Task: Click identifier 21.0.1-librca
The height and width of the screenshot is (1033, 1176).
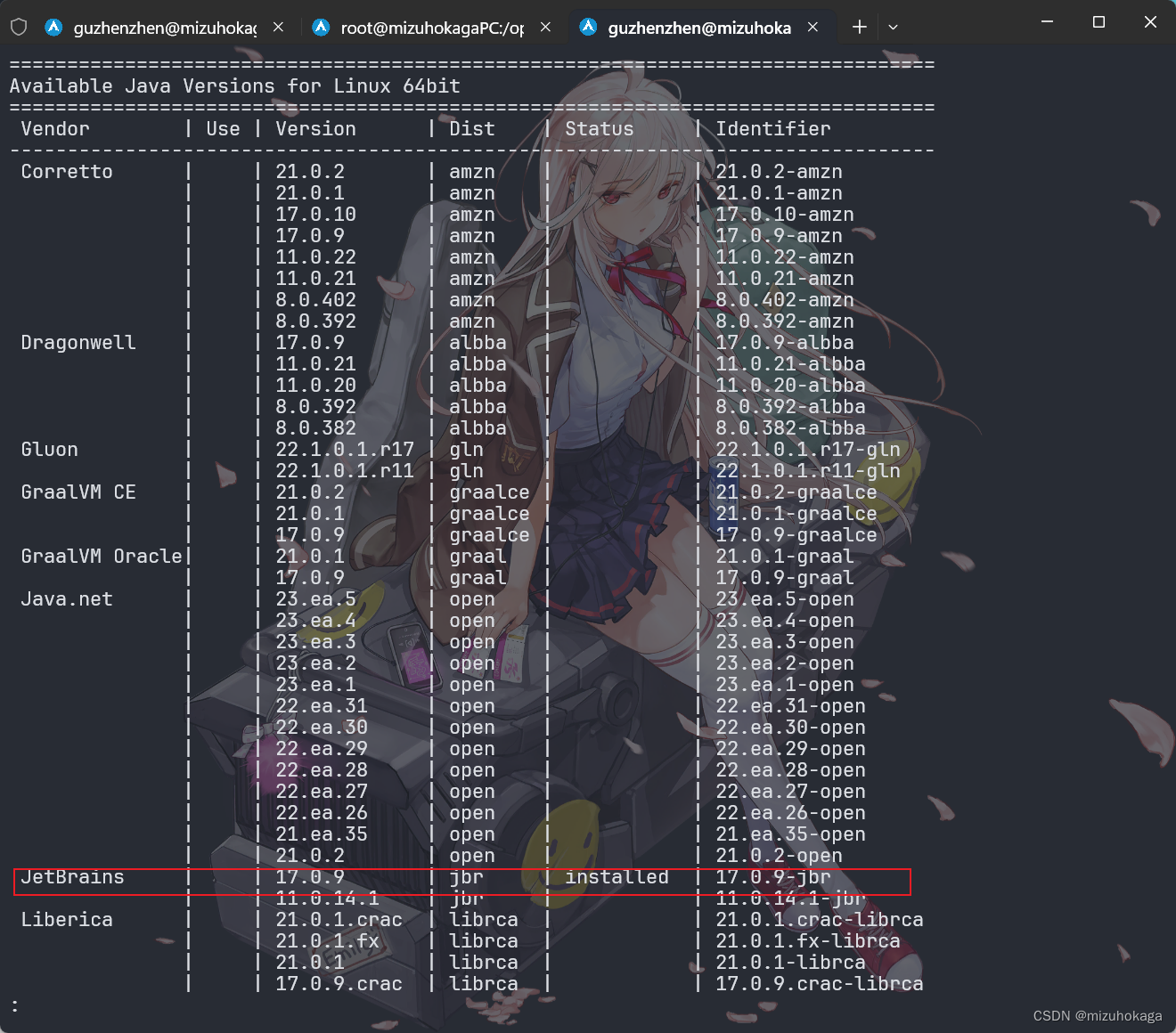Action: [x=791, y=963]
